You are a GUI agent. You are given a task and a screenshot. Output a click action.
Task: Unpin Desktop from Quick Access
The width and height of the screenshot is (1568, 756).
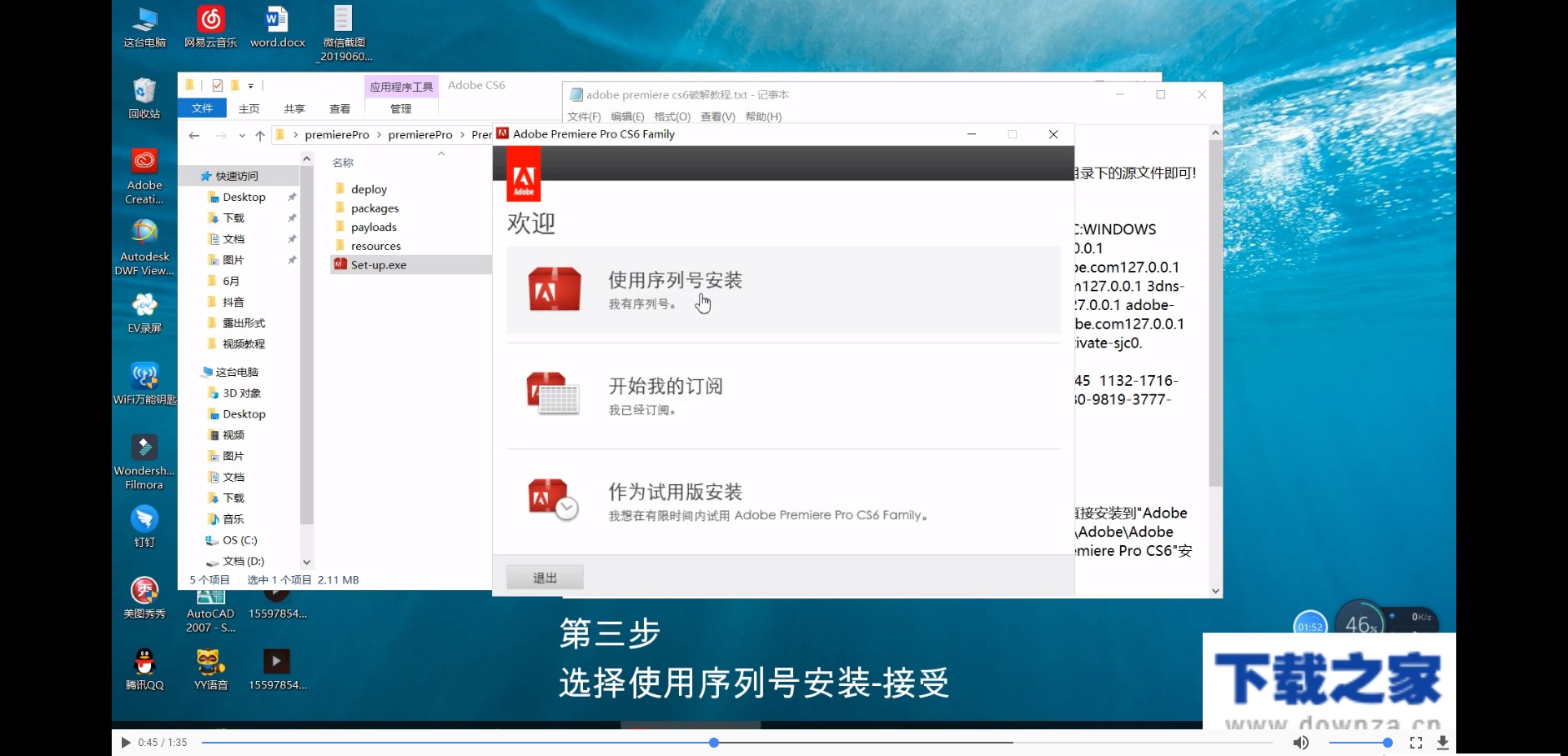(x=293, y=197)
